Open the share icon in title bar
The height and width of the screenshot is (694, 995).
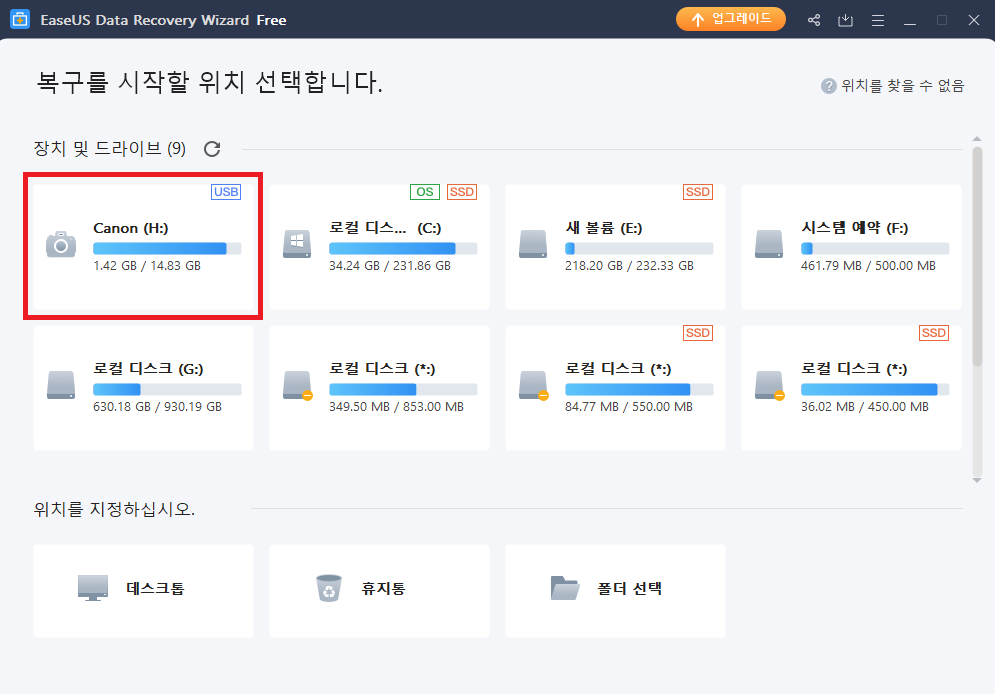(814, 20)
